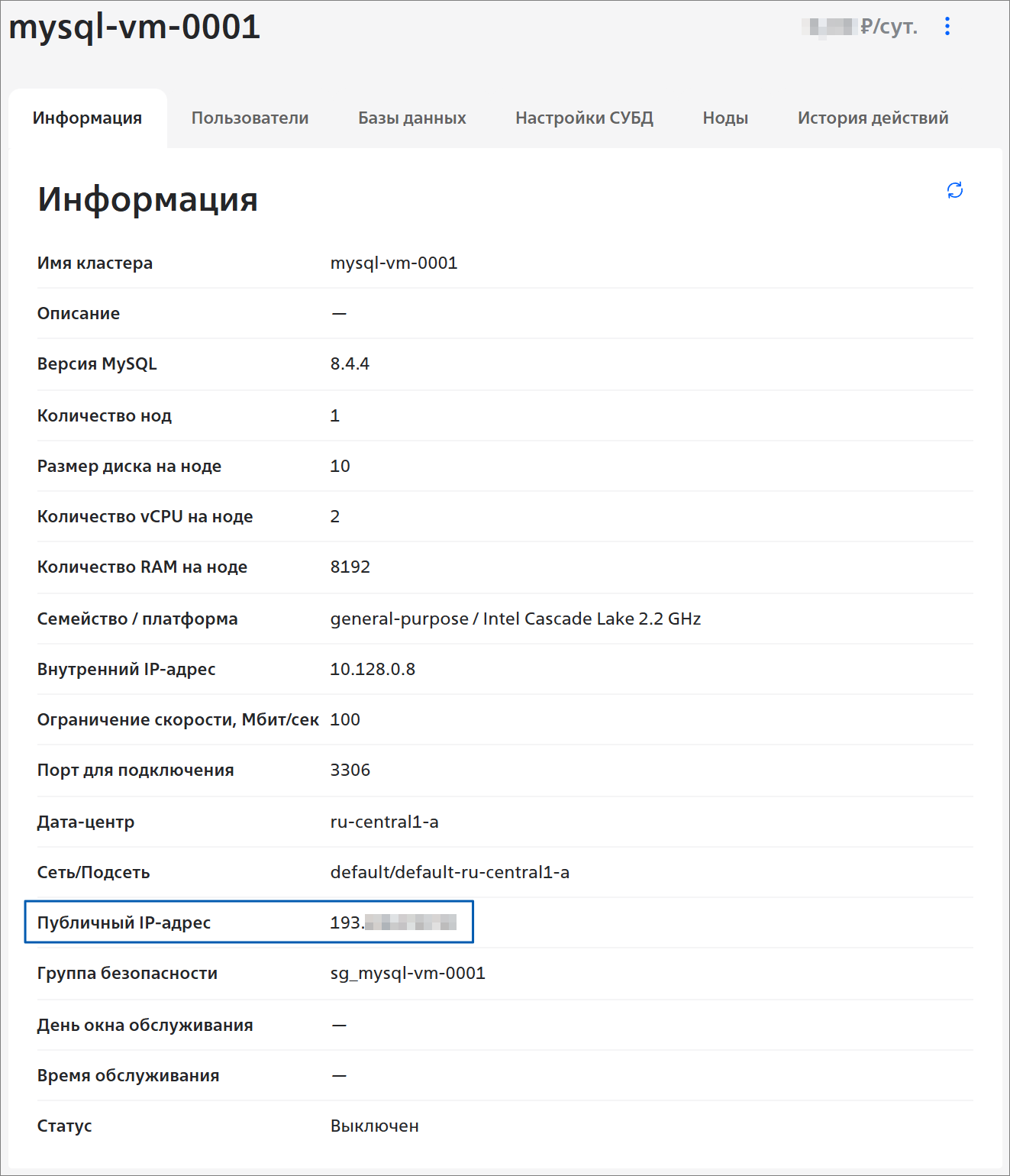Go to the Настройки СУБД tab
Viewport: 1010px width, 1176px height.
pyautogui.click(x=584, y=118)
